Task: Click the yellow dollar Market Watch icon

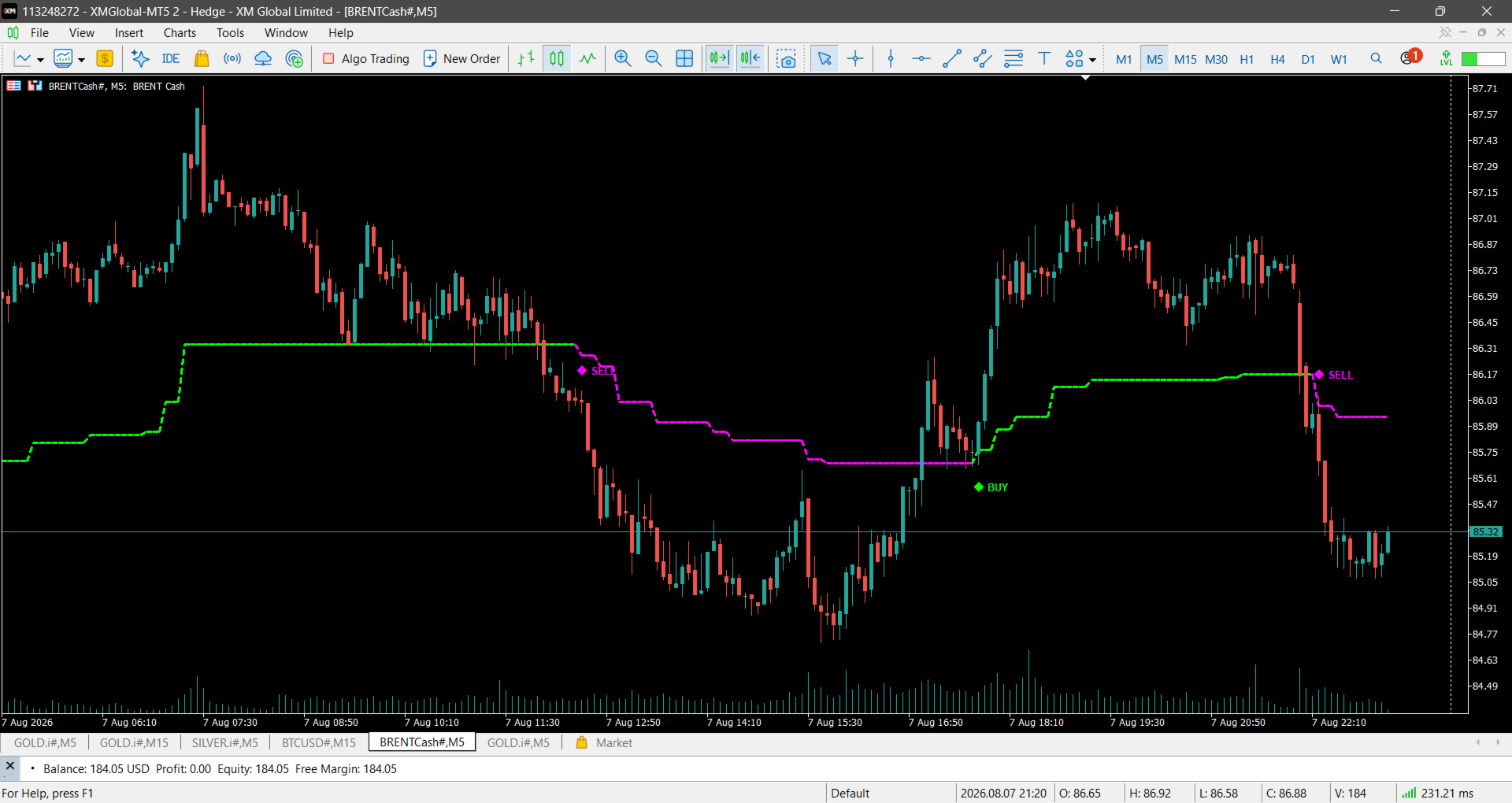Action: coord(105,59)
